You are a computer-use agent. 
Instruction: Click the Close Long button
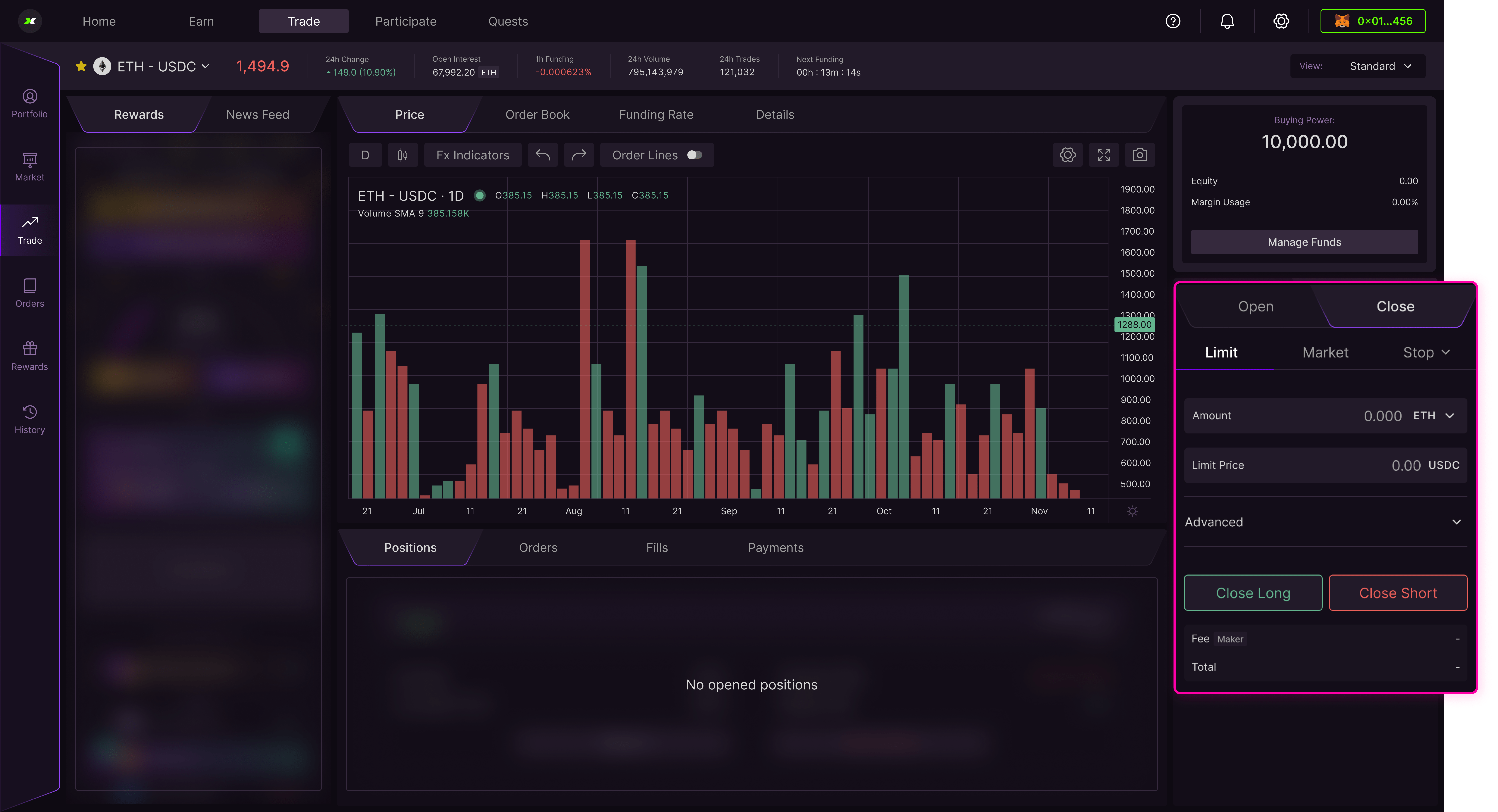1253,593
